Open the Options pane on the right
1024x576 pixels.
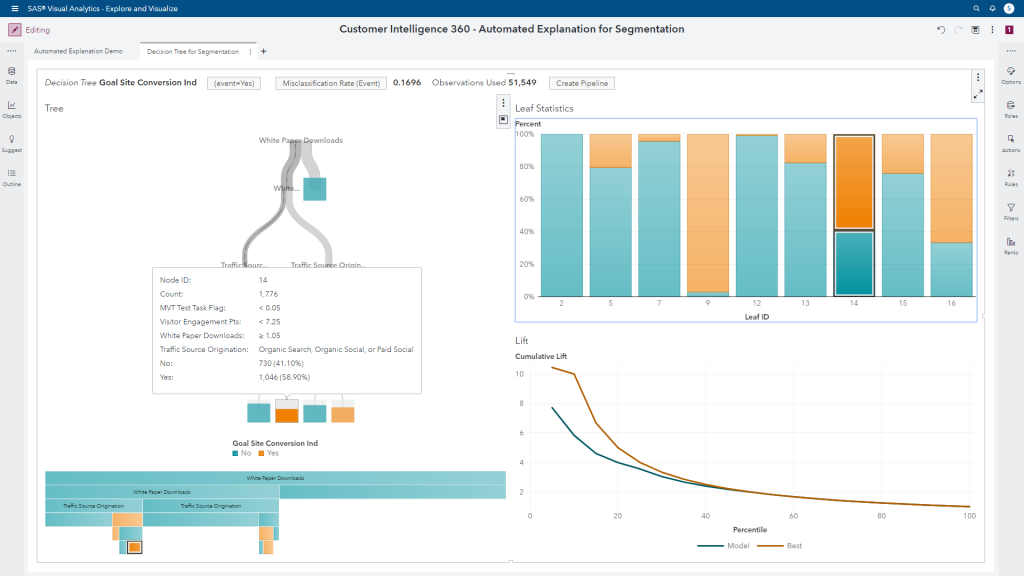pos(1011,75)
